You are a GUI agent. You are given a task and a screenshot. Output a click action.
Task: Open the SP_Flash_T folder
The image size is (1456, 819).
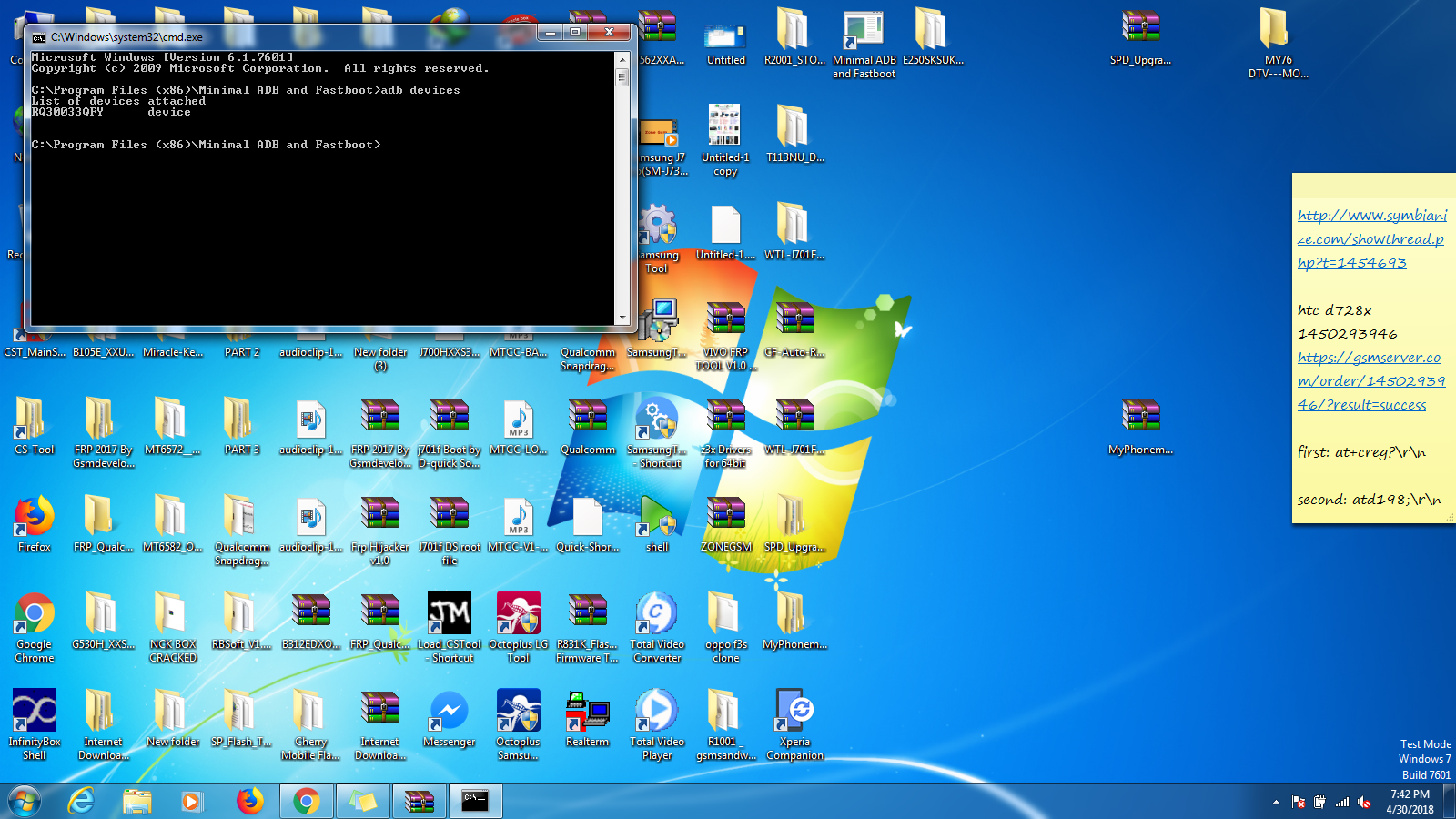click(241, 719)
